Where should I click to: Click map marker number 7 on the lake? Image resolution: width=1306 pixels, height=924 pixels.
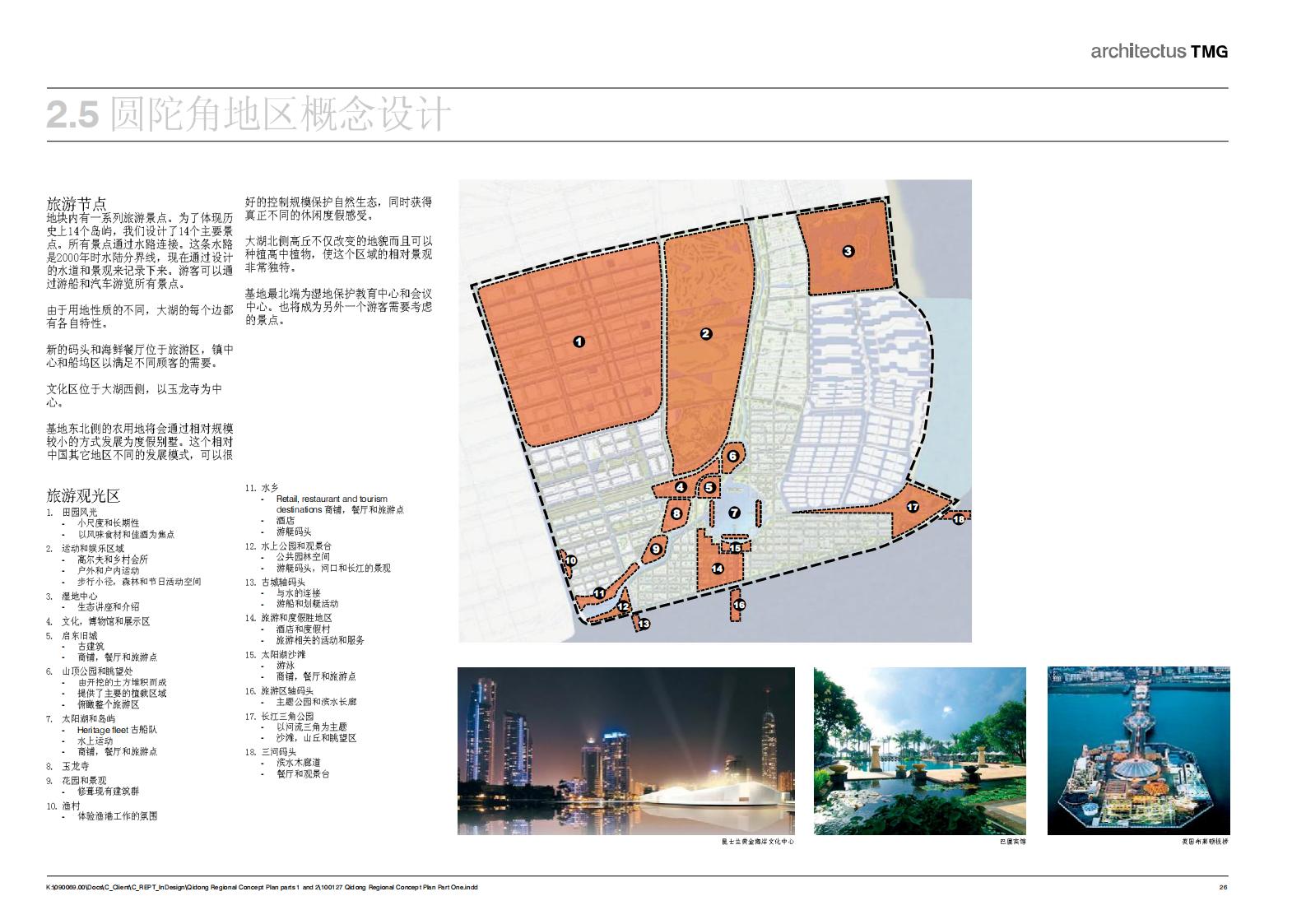(x=735, y=513)
